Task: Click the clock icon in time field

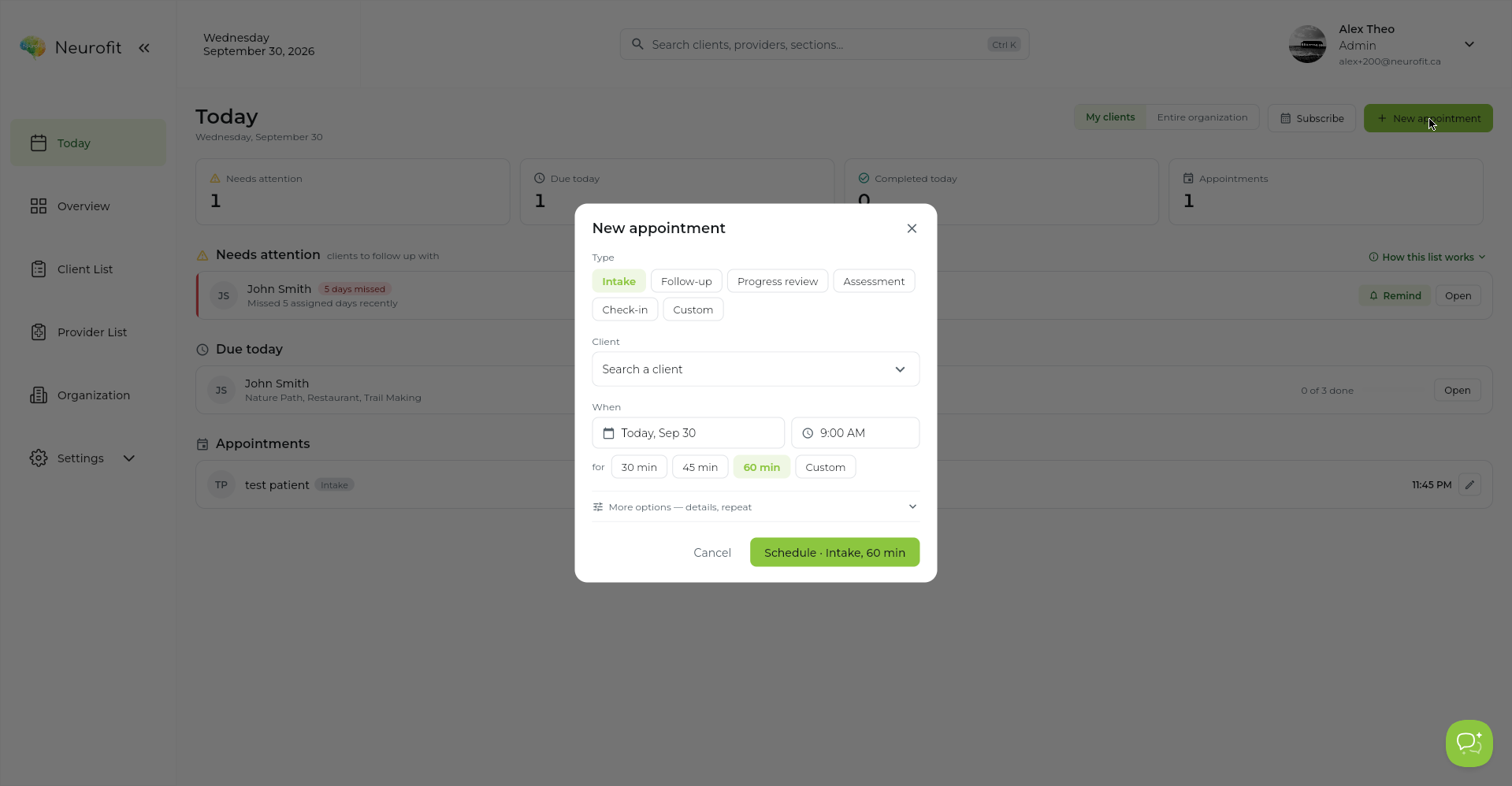Action: [808, 433]
